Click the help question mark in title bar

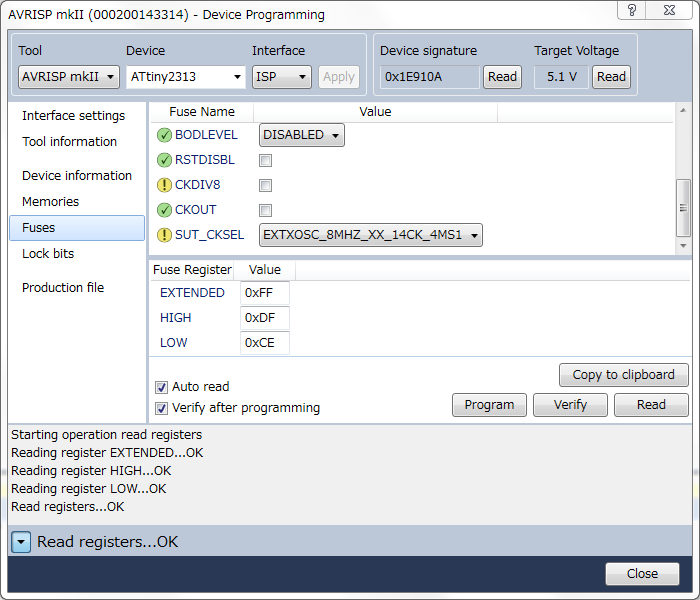tap(632, 10)
